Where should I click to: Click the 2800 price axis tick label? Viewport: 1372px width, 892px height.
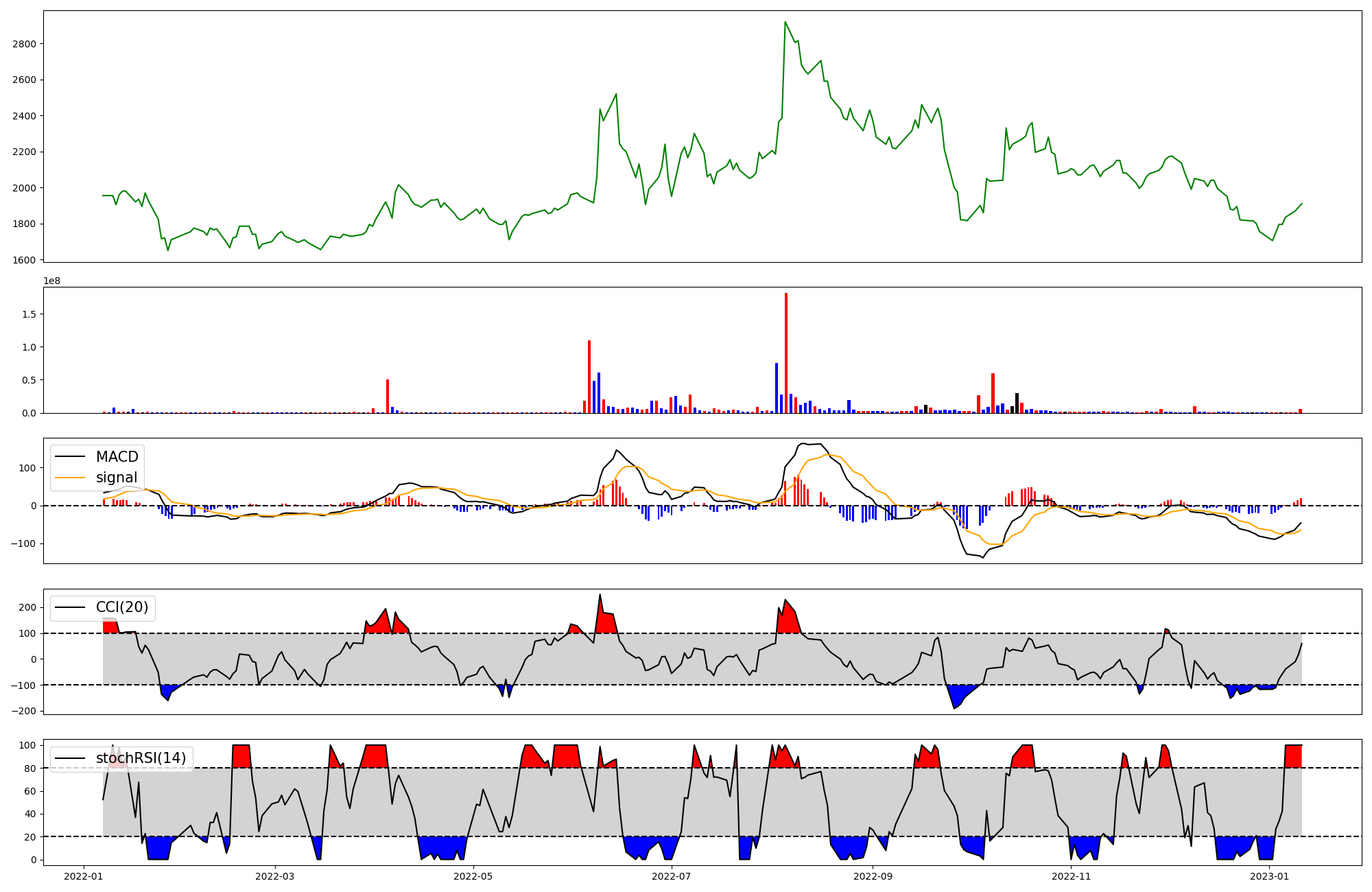pos(24,44)
